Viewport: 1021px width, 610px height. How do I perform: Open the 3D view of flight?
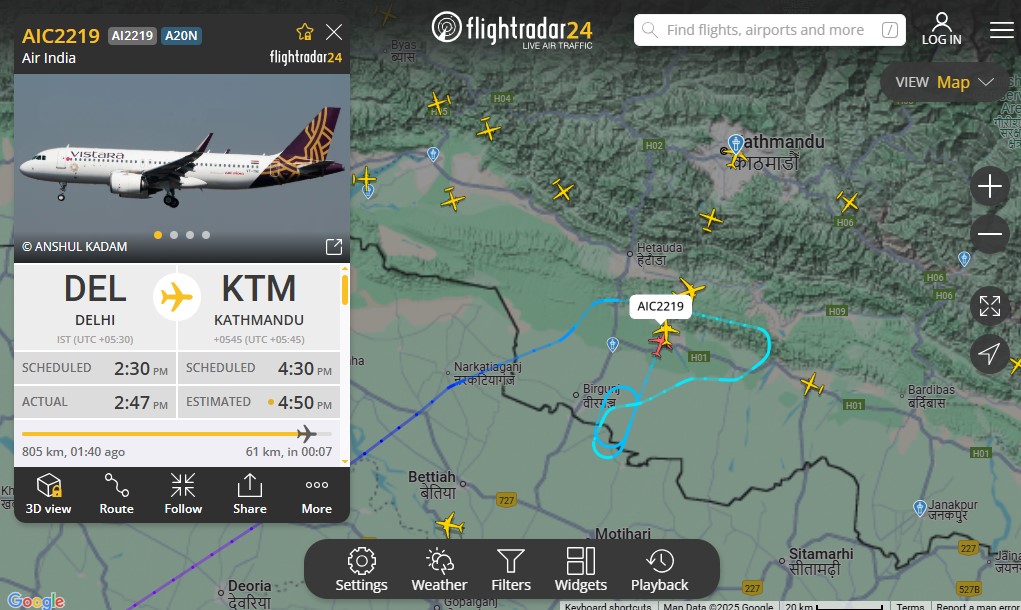(48, 494)
